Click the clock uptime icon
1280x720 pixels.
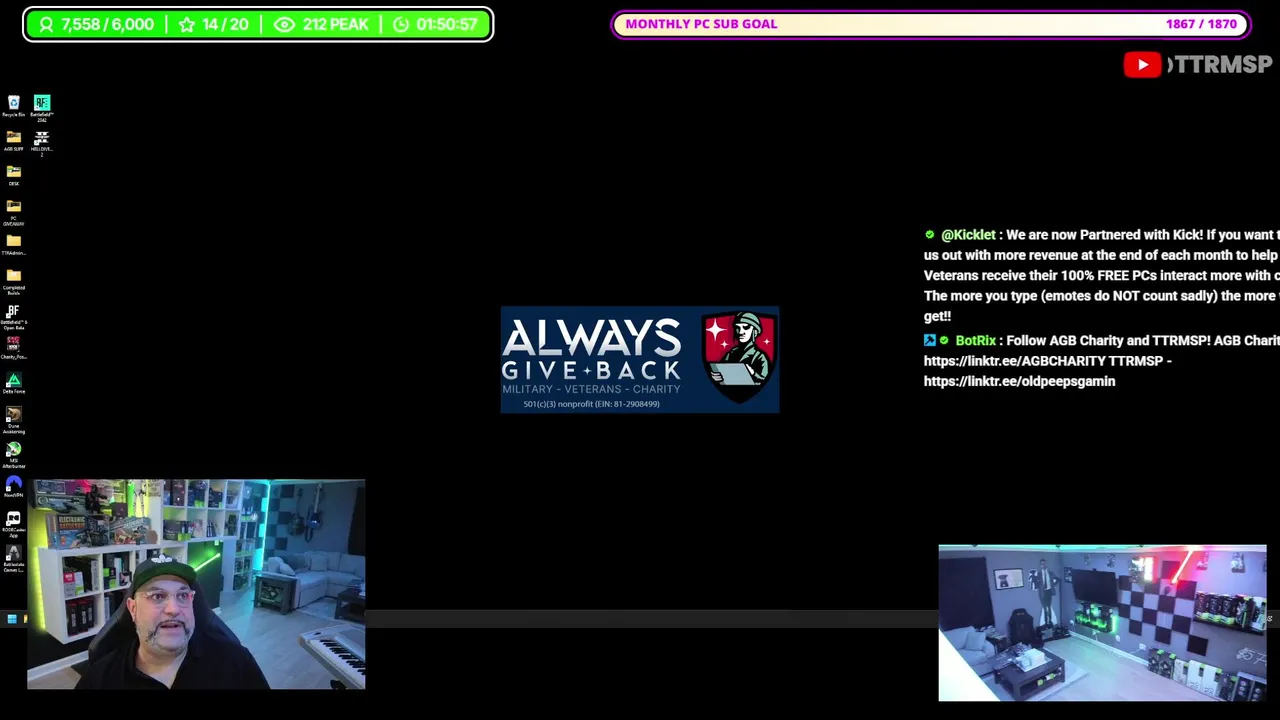point(401,24)
